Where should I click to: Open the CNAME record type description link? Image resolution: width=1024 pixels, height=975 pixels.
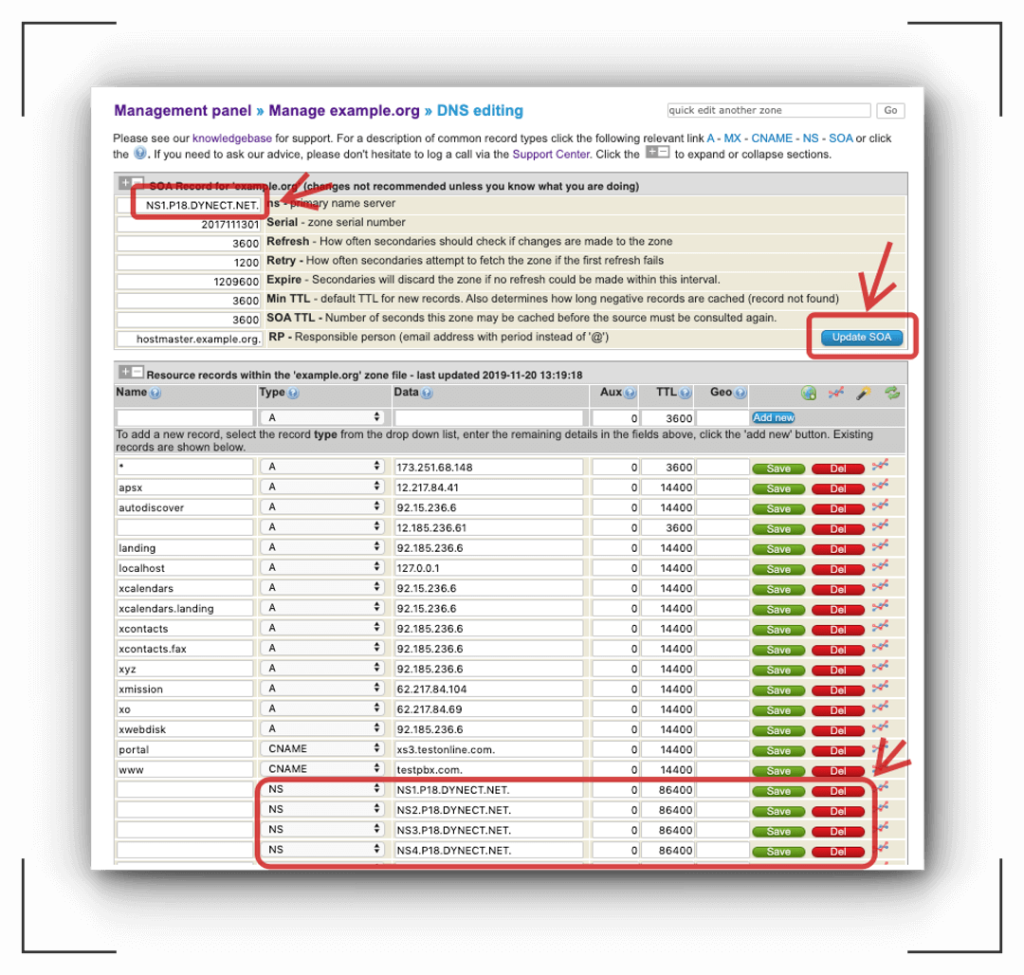(x=771, y=138)
